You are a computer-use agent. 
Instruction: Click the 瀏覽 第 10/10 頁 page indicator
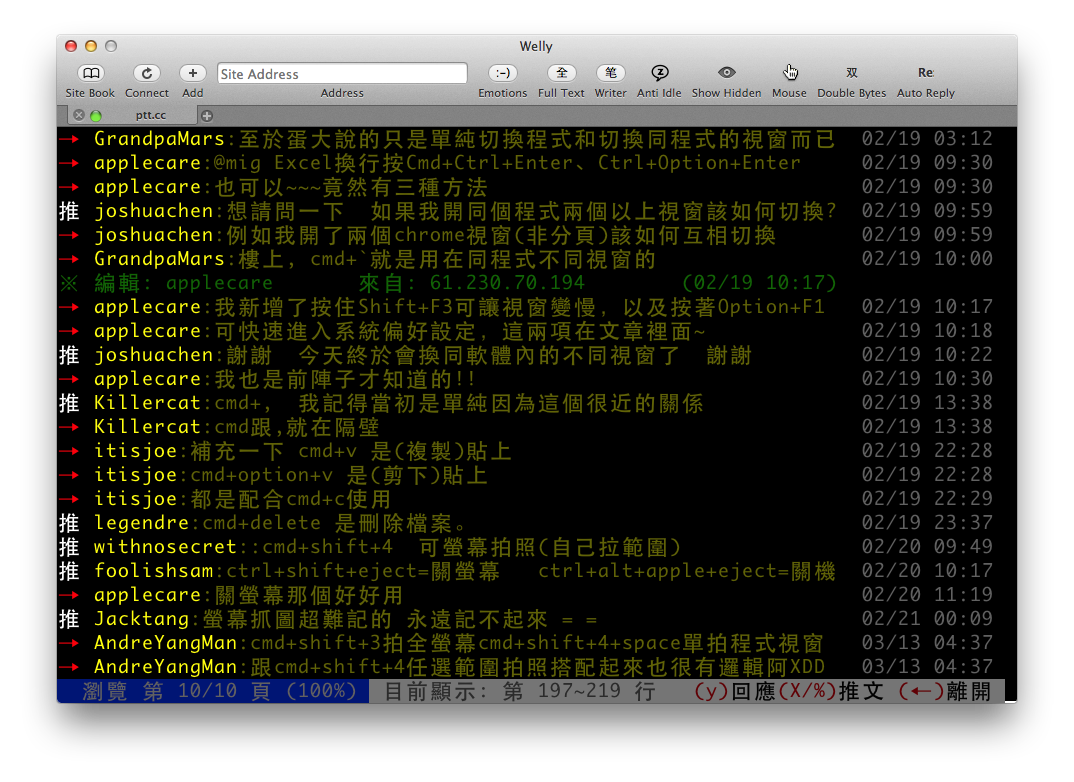212,691
